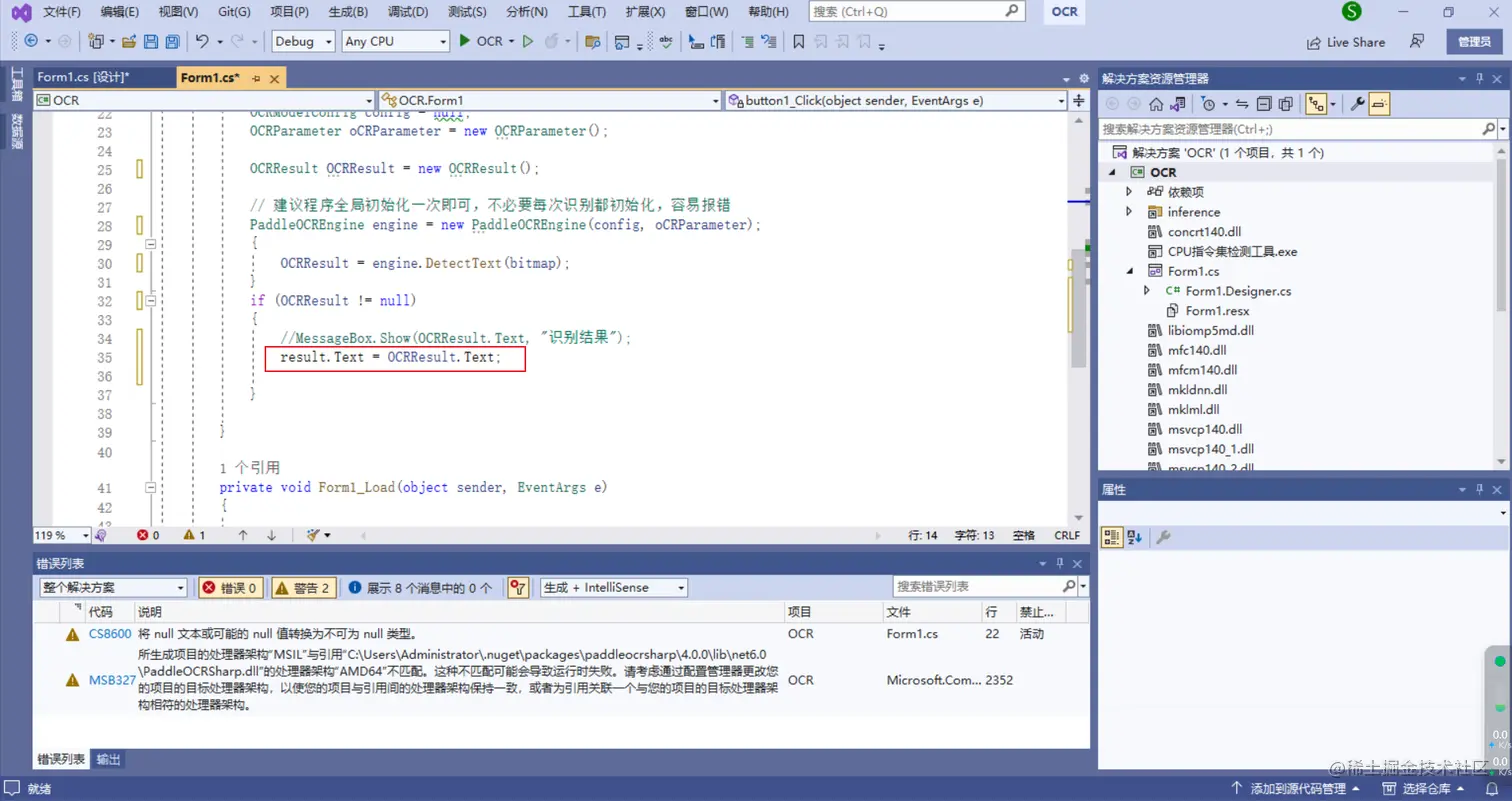Click the Live Share icon
Screen dimensions: 1512x801
(x=1314, y=42)
